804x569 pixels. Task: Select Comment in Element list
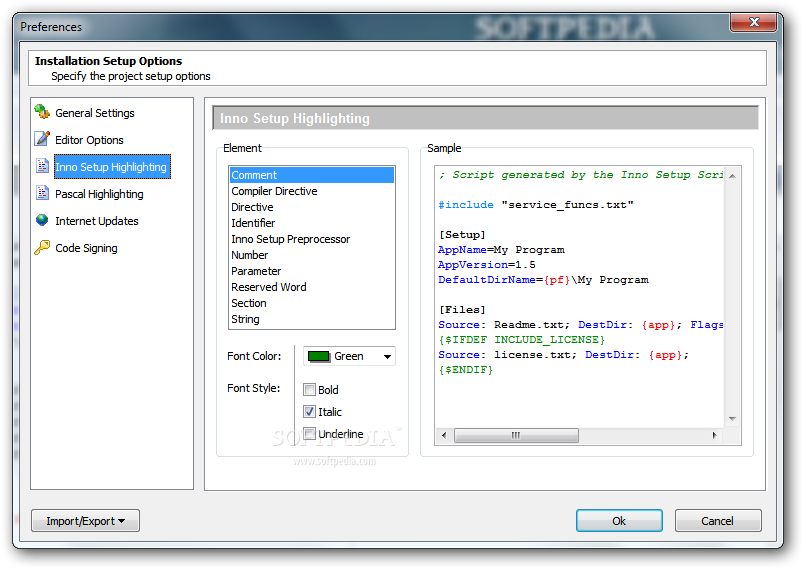[312, 175]
